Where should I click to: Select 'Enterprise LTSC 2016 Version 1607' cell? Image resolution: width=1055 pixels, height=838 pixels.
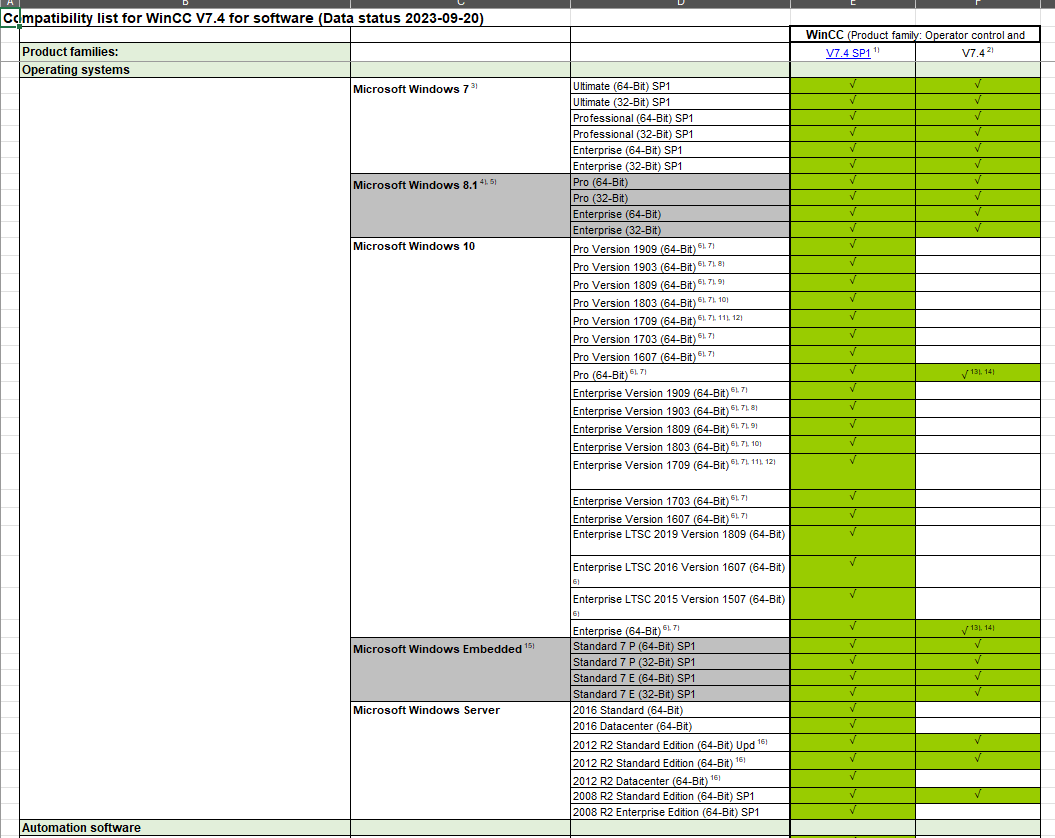coord(680,572)
